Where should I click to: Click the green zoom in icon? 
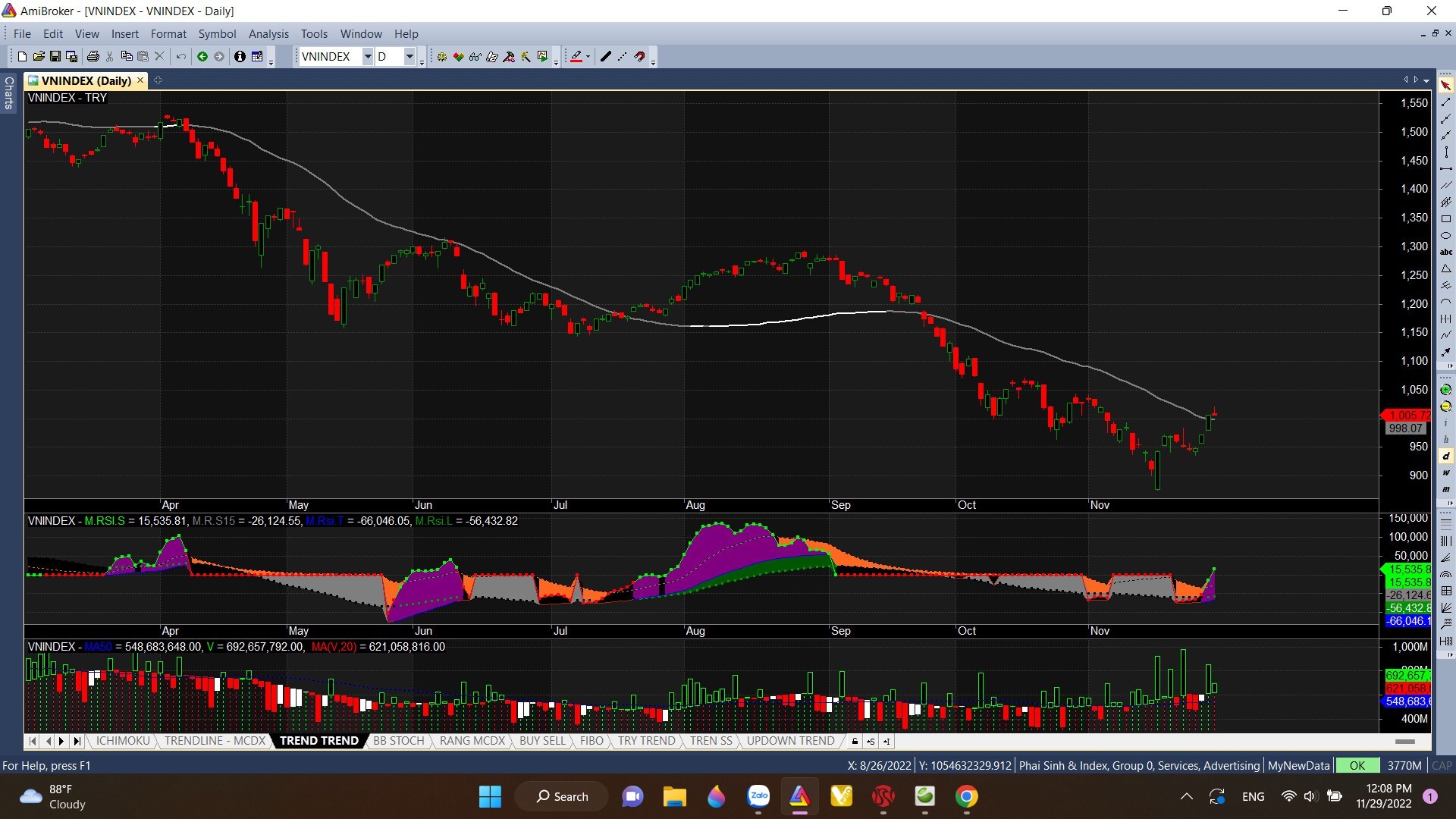tap(1446, 390)
